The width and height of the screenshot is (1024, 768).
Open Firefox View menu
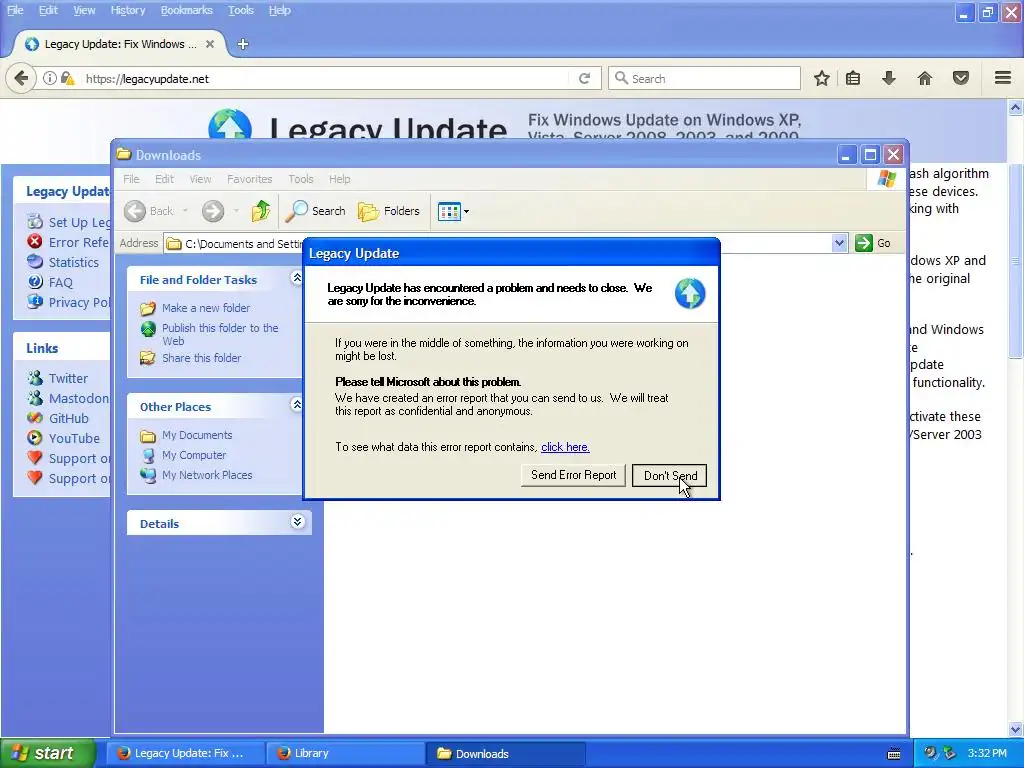pyautogui.click(x=84, y=10)
